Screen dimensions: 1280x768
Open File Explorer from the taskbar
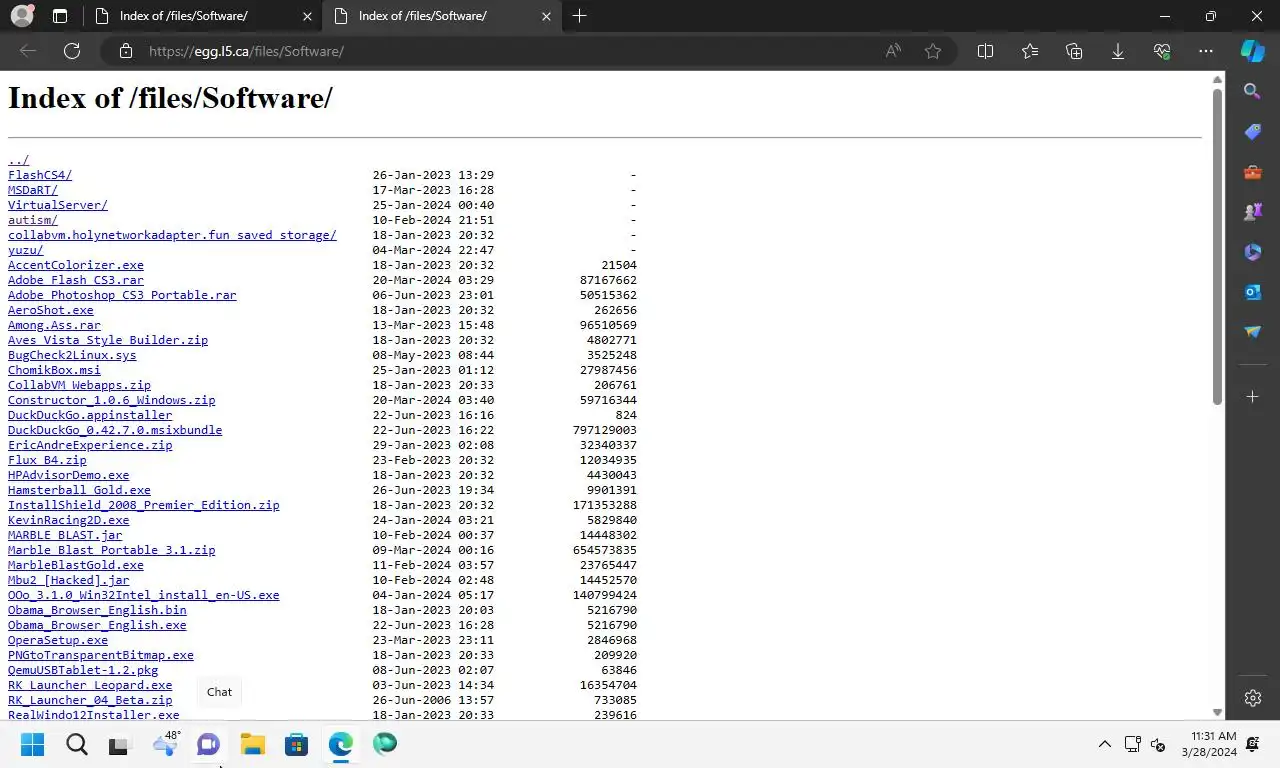pos(252,744)
